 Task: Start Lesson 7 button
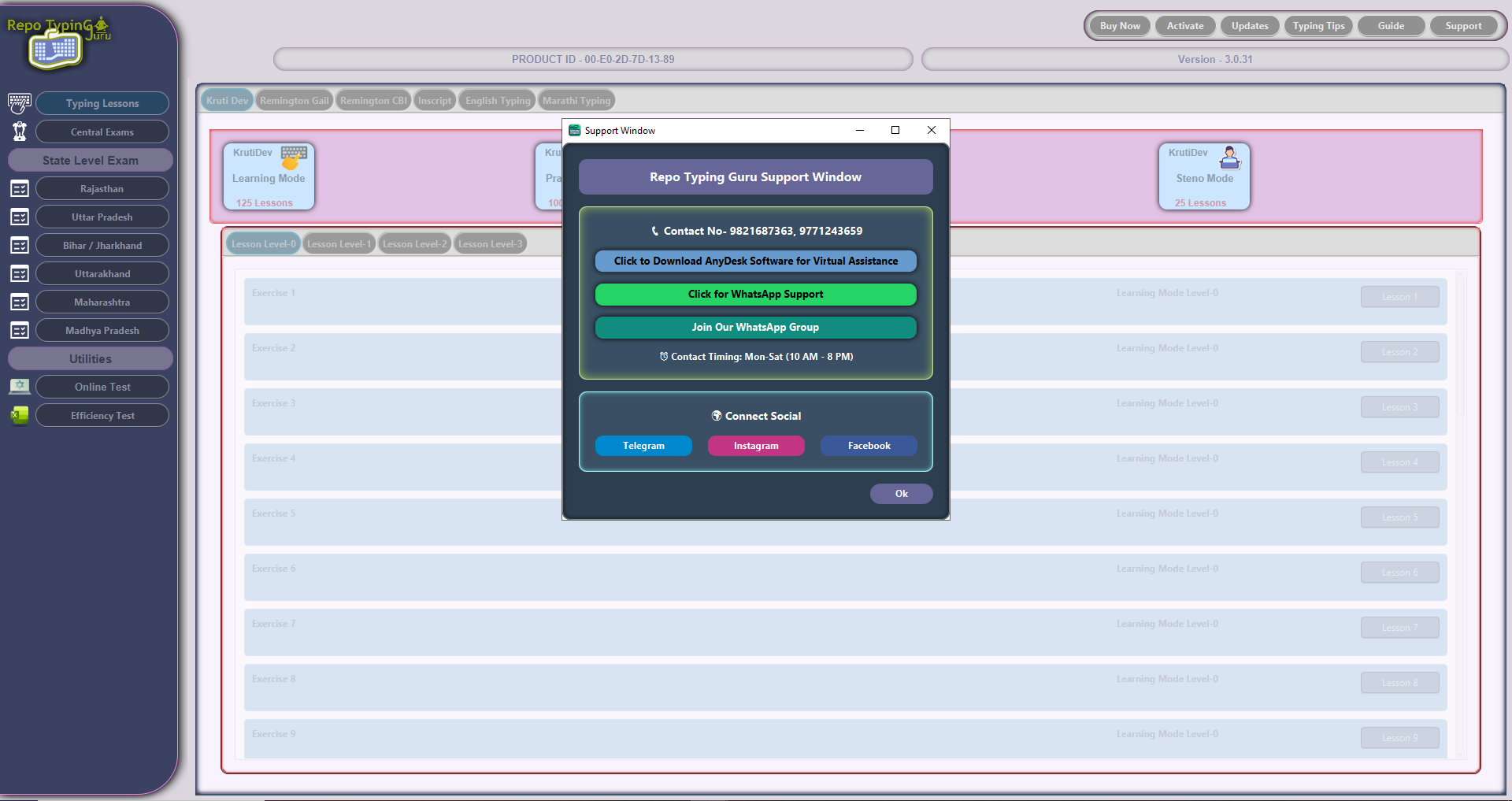(x=1399, y=628)
